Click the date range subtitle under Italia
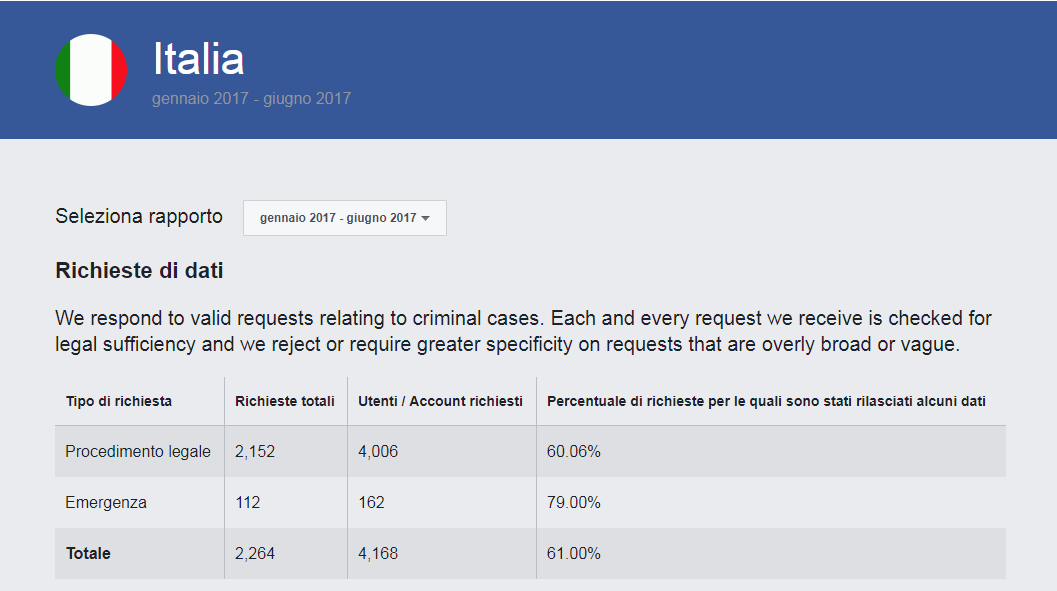Image resolution: width=1057 pixels, height=591 pixels. click(251, 99)
